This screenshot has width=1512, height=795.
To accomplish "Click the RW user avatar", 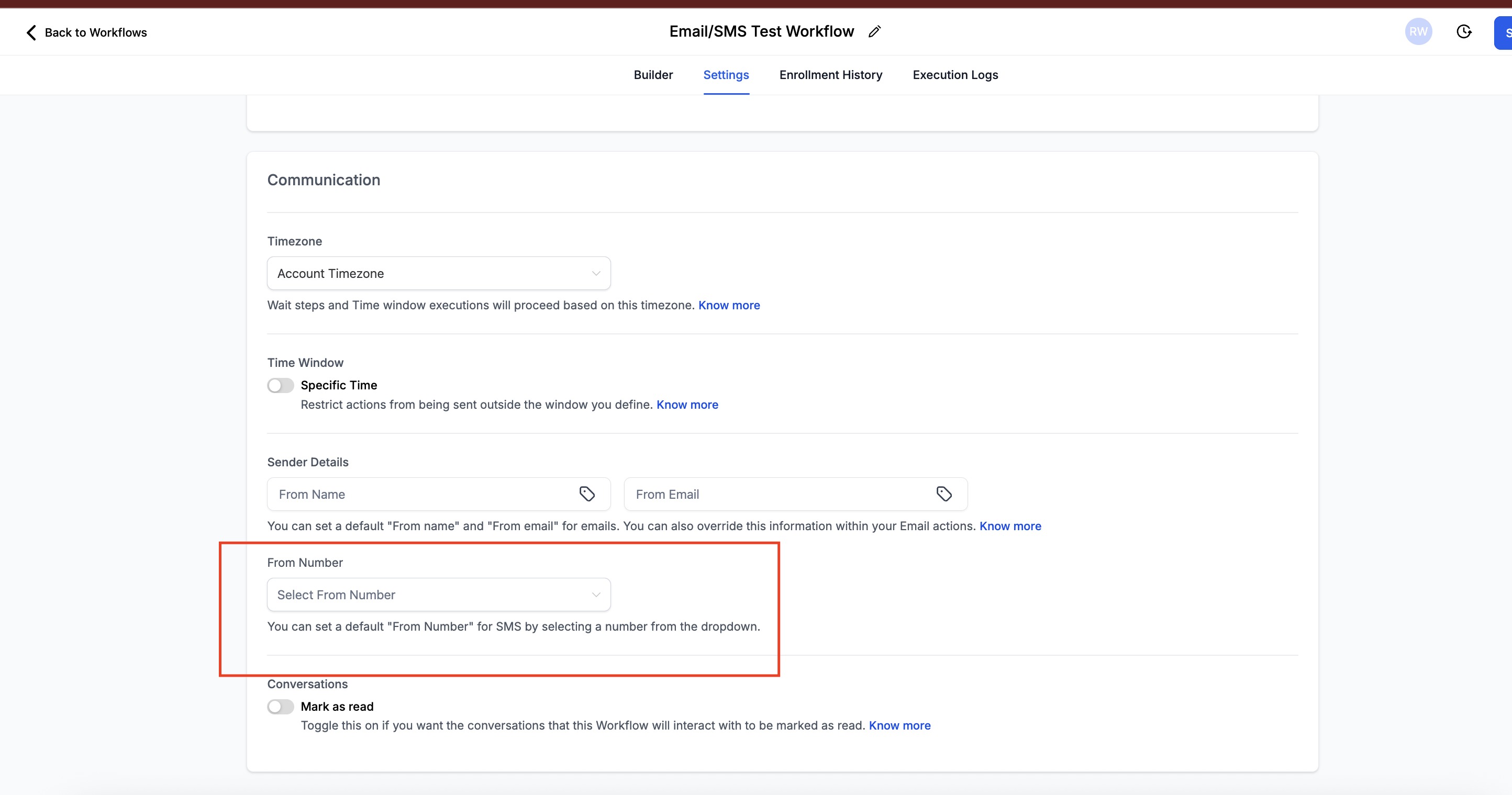I will point(1418,32).
